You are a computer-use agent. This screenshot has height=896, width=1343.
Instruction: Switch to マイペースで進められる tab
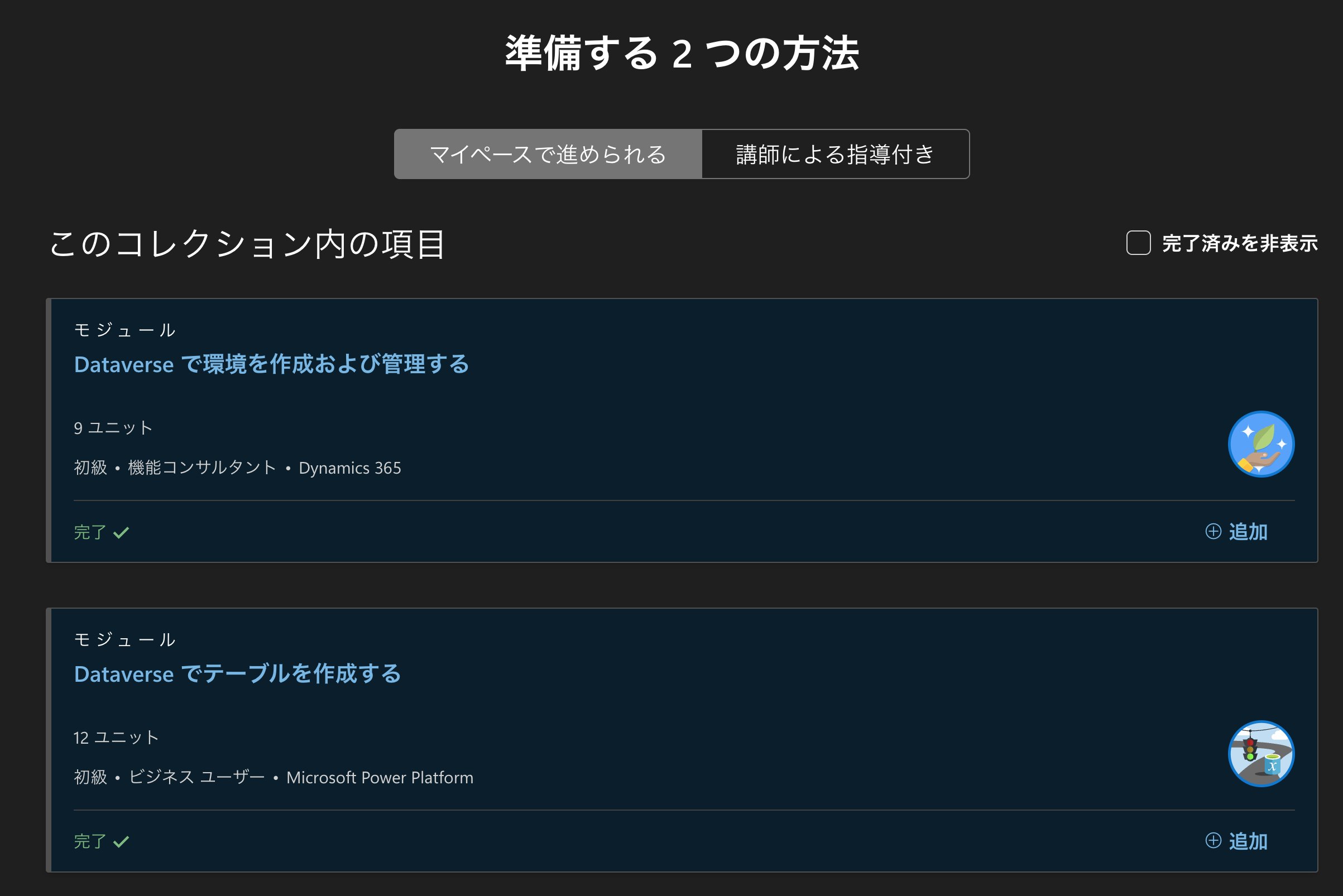pos(548,155)
